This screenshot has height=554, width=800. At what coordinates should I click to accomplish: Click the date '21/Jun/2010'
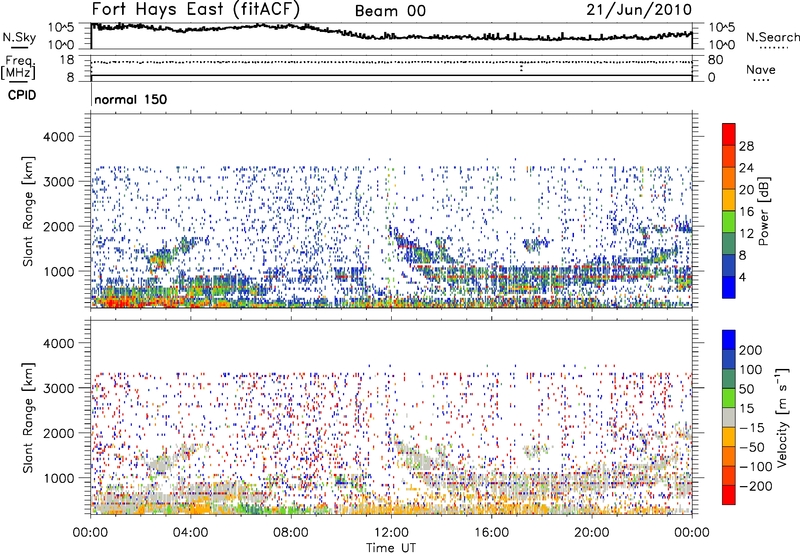[639, 10]
